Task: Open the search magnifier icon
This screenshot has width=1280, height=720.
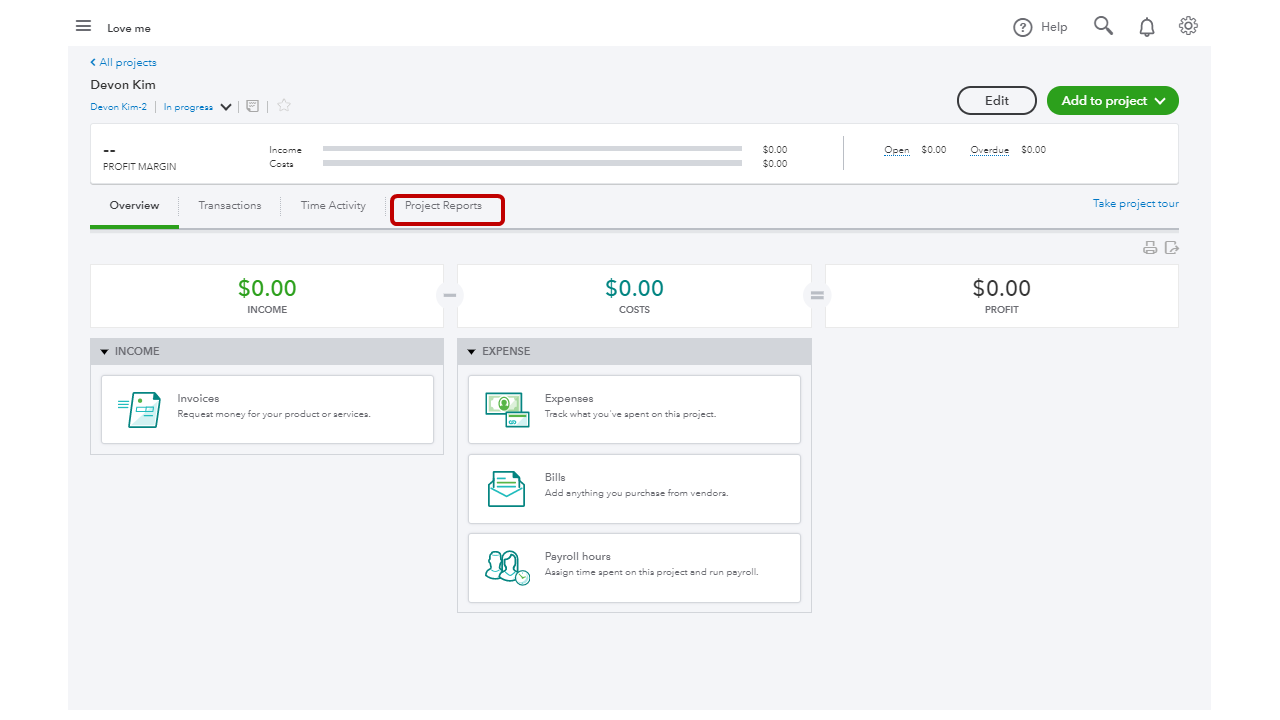Action: (1103, 25)
